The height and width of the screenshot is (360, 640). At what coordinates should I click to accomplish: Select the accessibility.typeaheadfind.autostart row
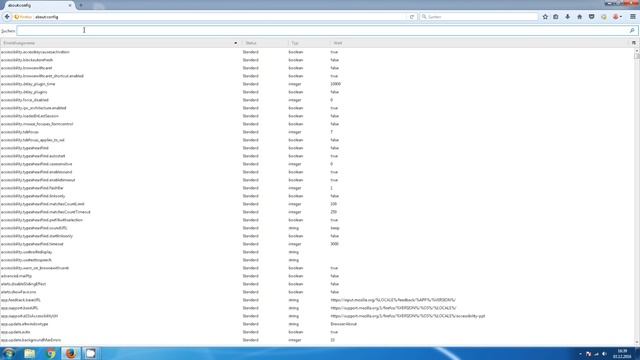click(x=317, y=156)
